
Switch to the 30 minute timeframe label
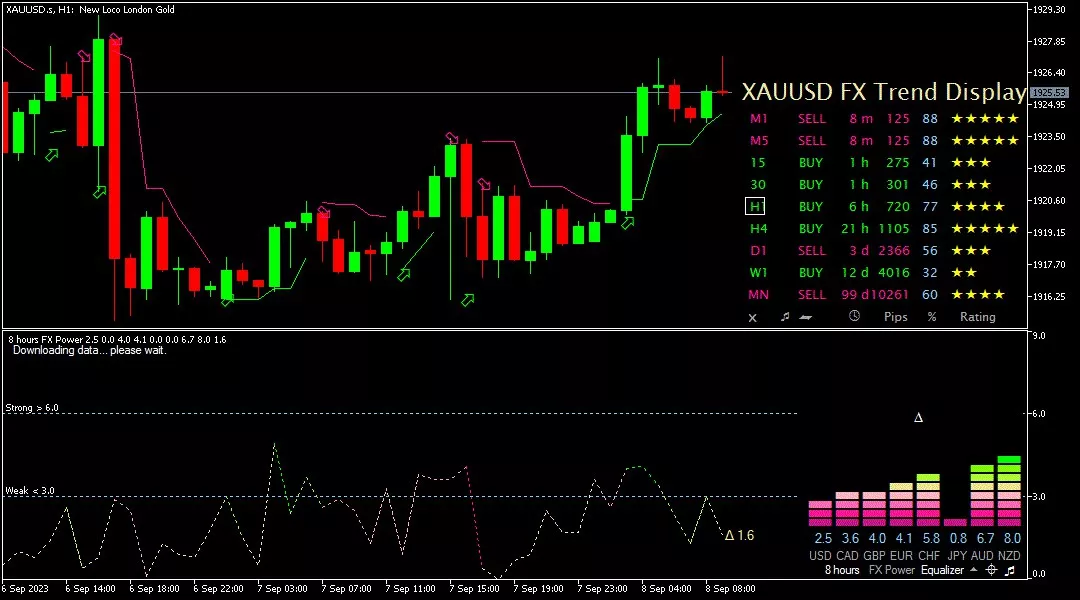click(758, 185)
